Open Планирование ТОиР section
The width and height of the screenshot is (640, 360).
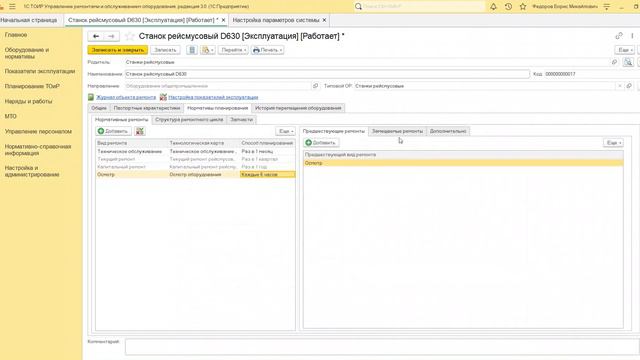click(x=32, y=86)
